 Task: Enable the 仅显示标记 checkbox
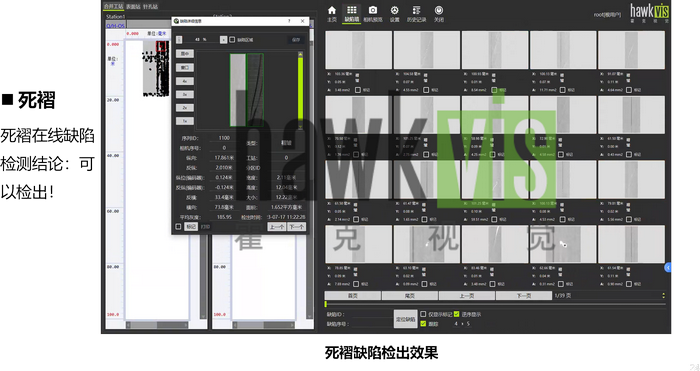(423, 314)
